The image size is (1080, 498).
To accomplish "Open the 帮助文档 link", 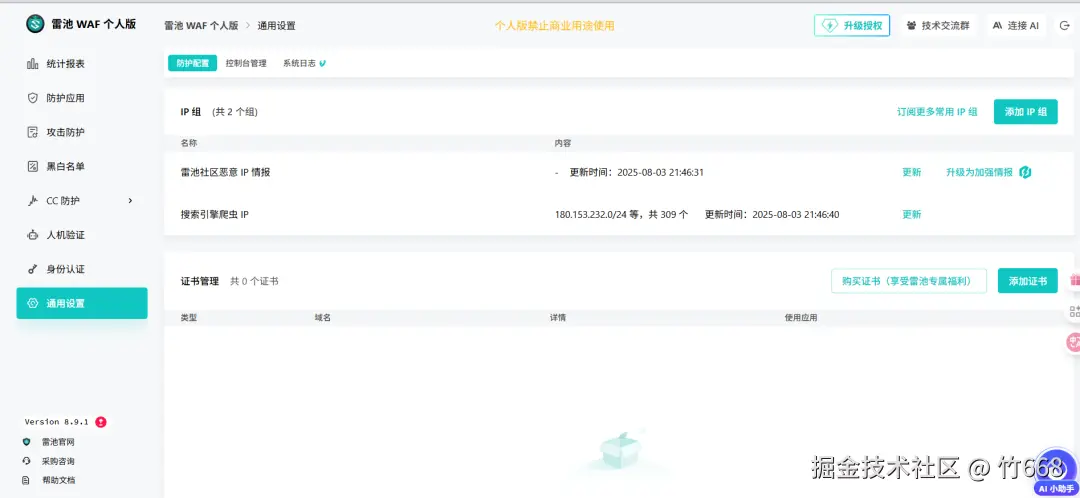I will [58, 480].
